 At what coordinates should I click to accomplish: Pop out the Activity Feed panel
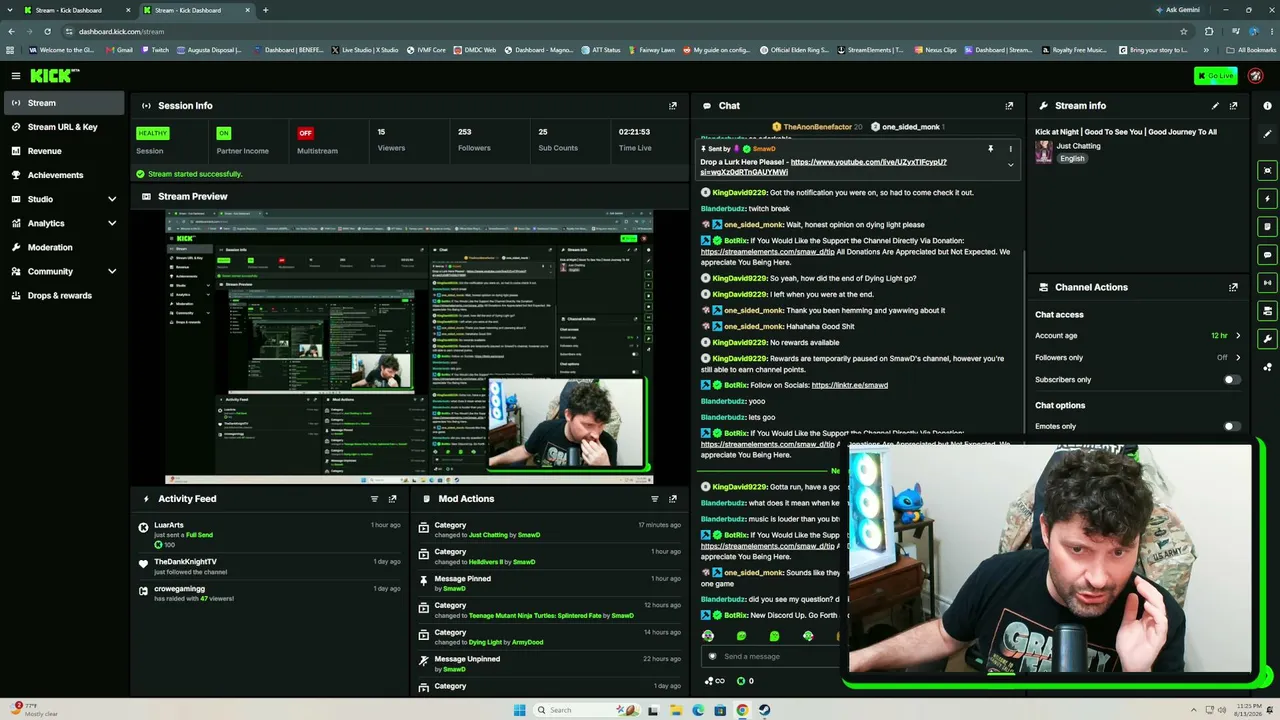pos(393,499)
